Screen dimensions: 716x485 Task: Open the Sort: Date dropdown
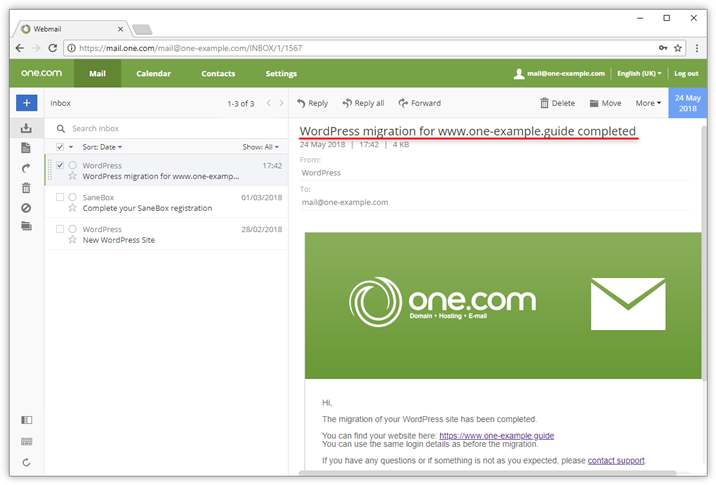102,147
